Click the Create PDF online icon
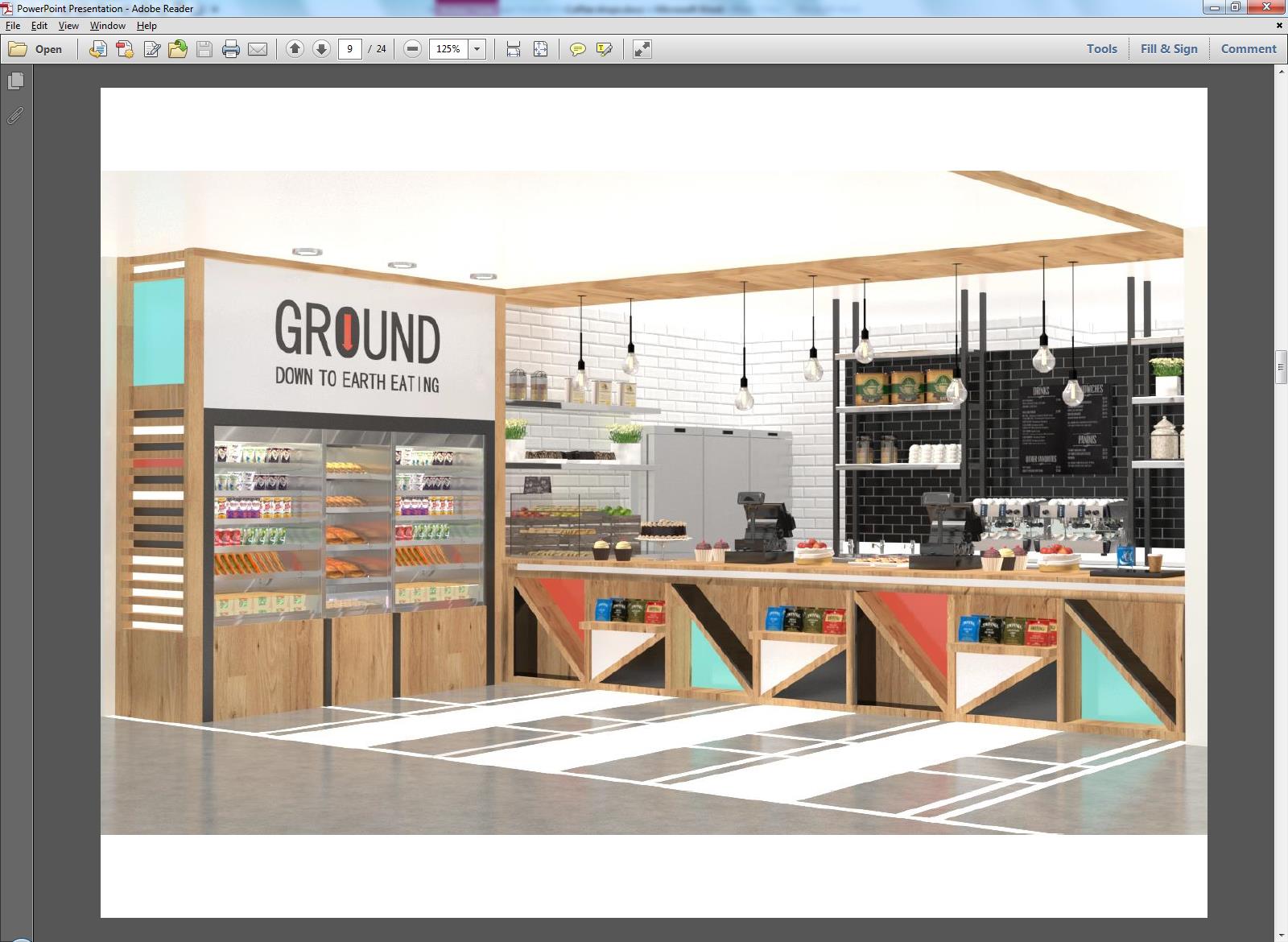Image resolution: width=1288 pixels, height=942 pixels. click(125, 49)
